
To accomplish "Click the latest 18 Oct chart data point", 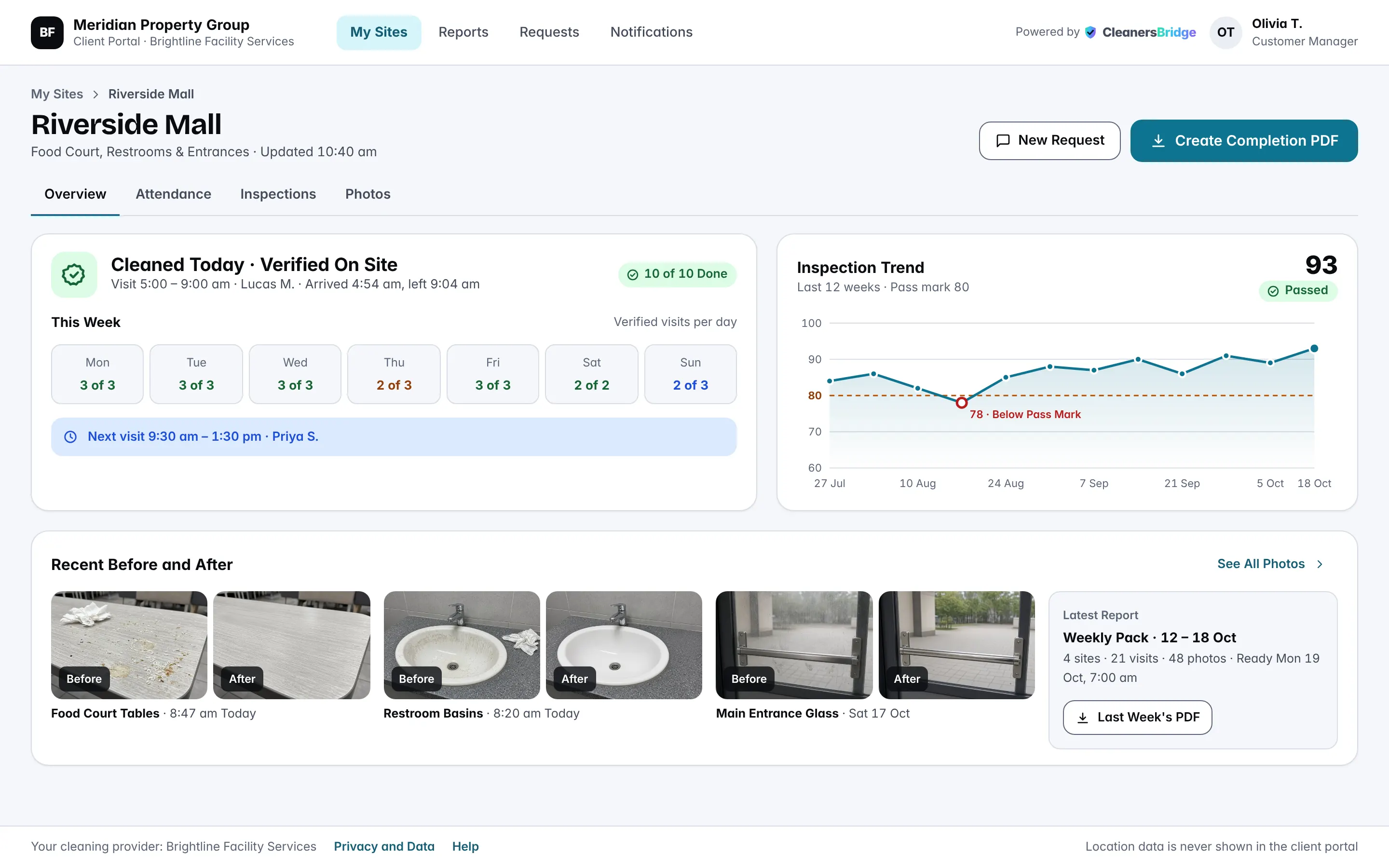I will pos(1314,349).
